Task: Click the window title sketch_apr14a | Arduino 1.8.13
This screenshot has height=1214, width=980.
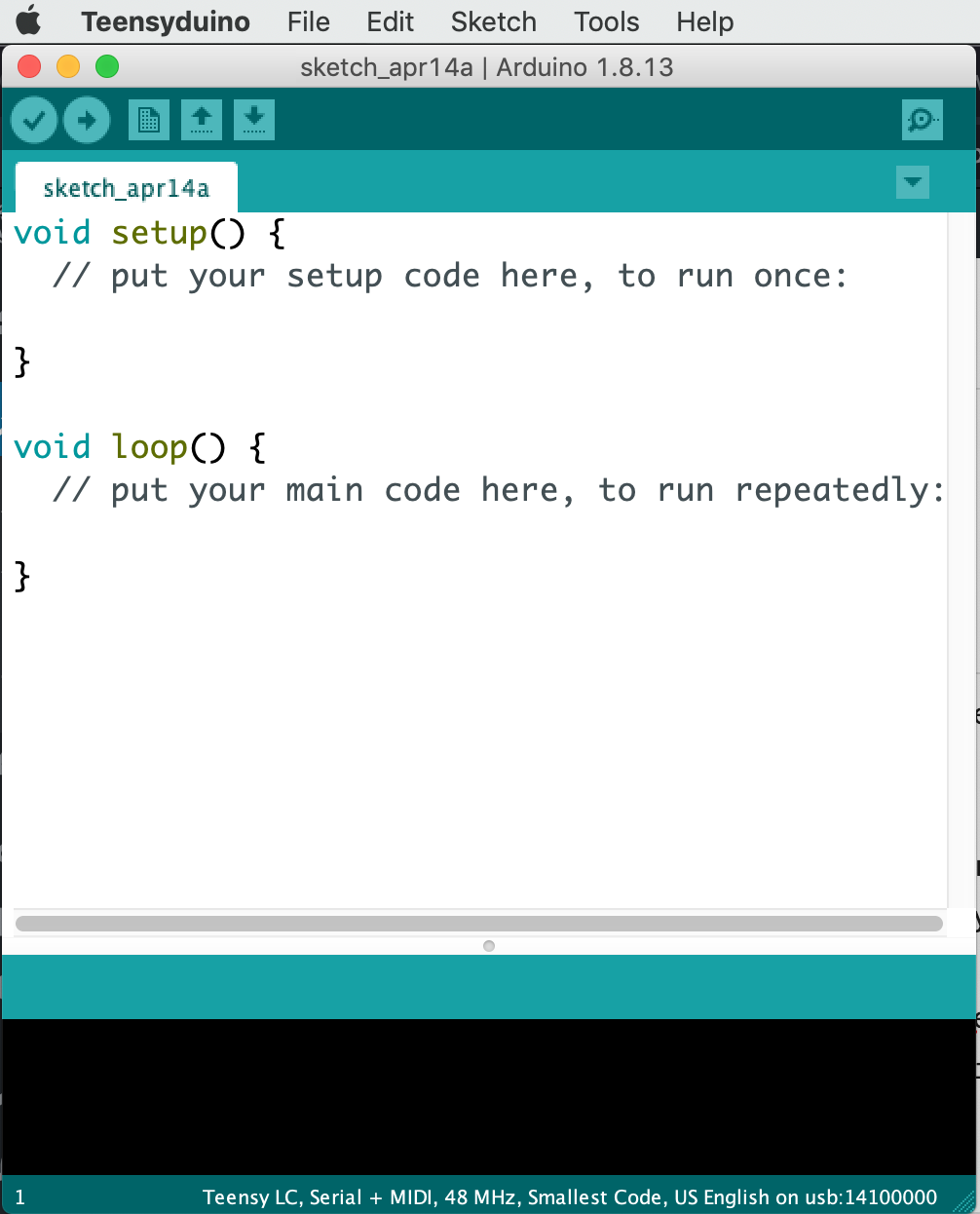Action: click(487, 67)
